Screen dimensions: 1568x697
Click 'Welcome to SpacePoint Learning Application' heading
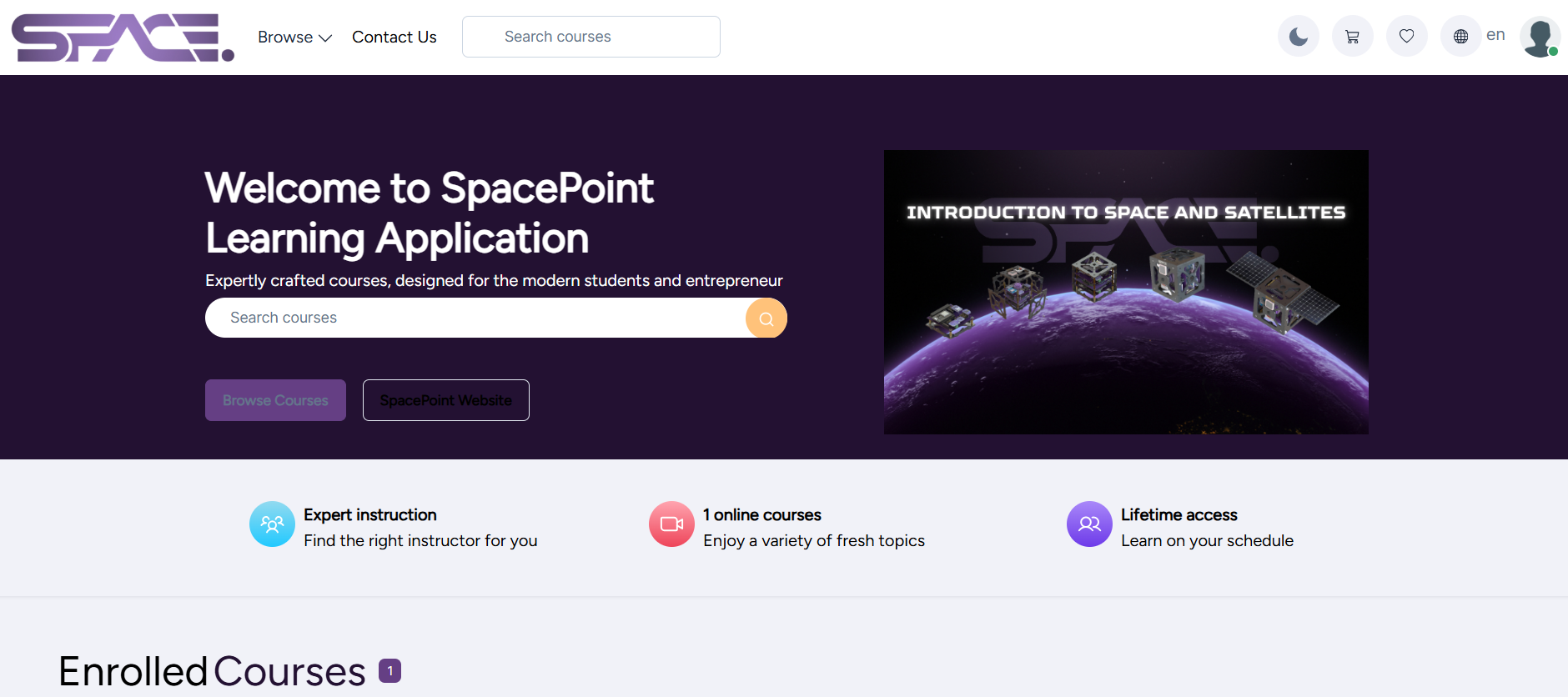[430, 213]
